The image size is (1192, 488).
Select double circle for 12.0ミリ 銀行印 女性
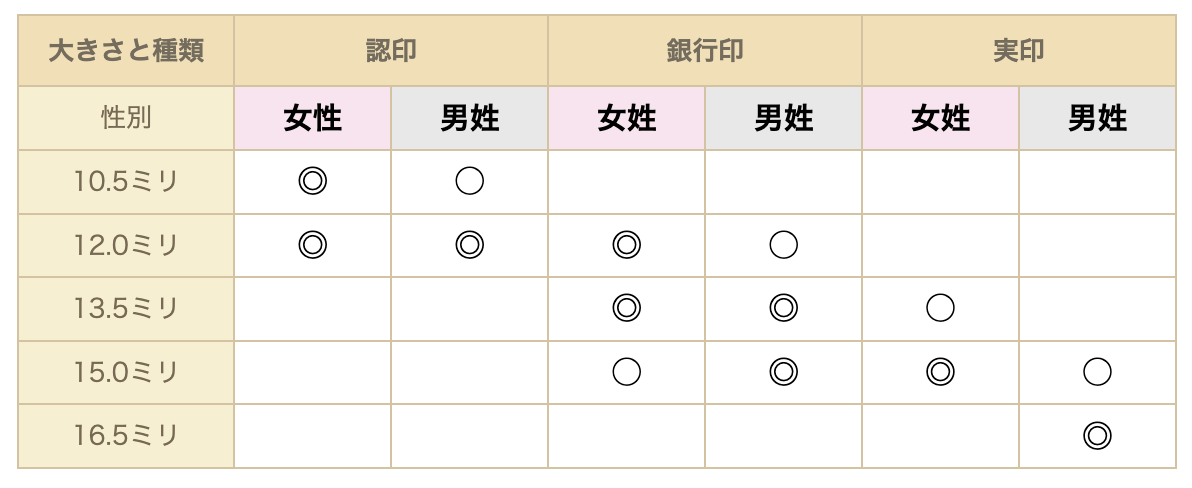(626, 245)
